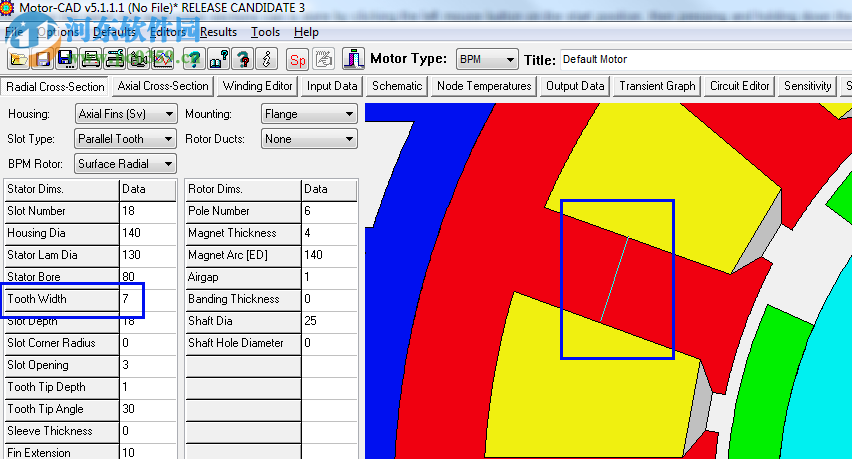The width and height of the screenshot is (852, 459).
Task: Click the Magnet Arc [ED] value 140
Action: point(329,255)
